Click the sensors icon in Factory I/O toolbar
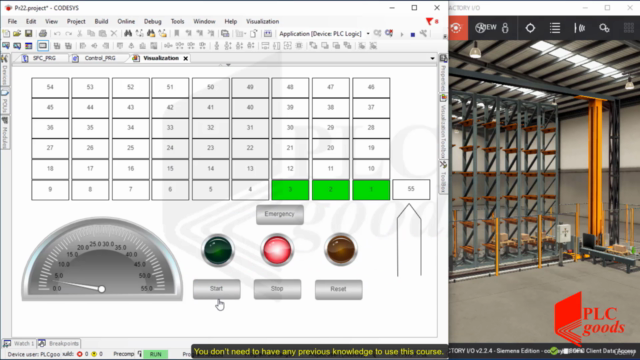Viewport: 640px width, 360px height. 580,28
